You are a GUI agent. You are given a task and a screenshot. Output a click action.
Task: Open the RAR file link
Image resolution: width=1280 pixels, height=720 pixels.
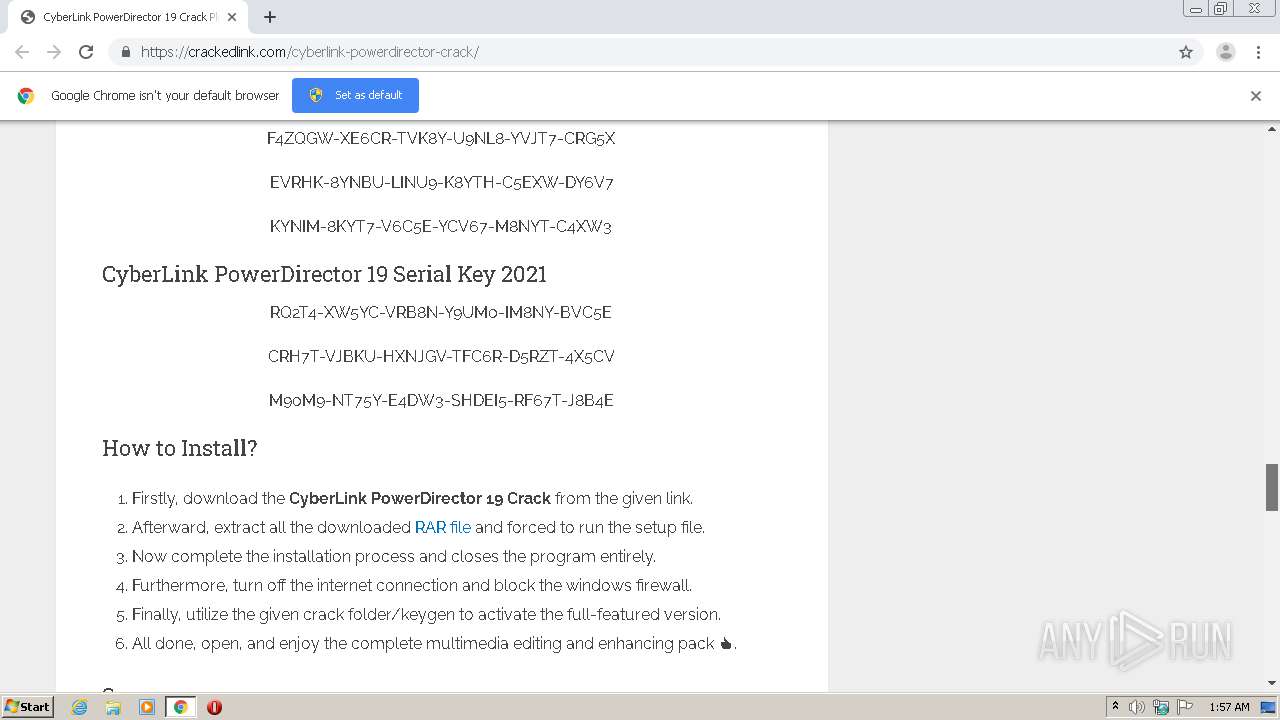[443, 527]
